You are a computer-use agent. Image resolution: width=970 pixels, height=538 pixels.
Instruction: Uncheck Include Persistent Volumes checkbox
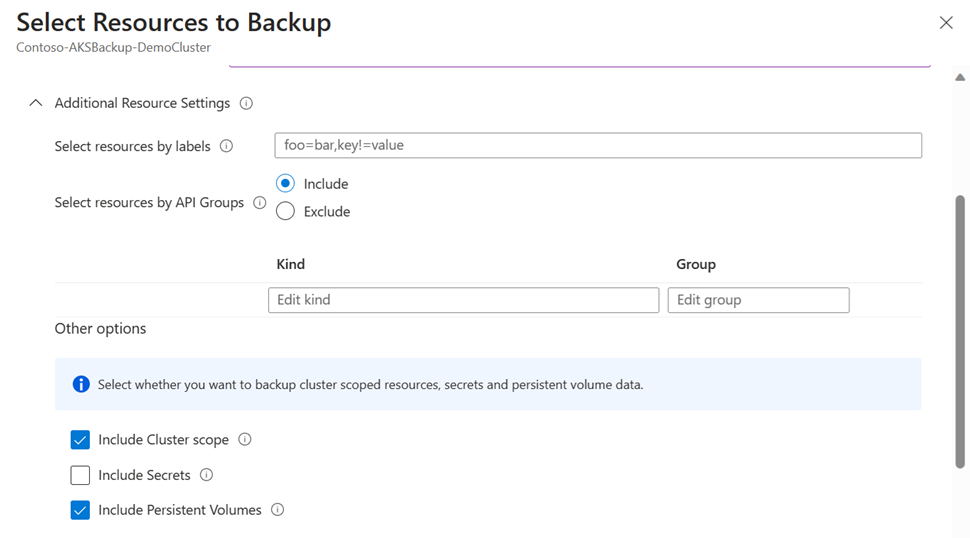[81, 510]
